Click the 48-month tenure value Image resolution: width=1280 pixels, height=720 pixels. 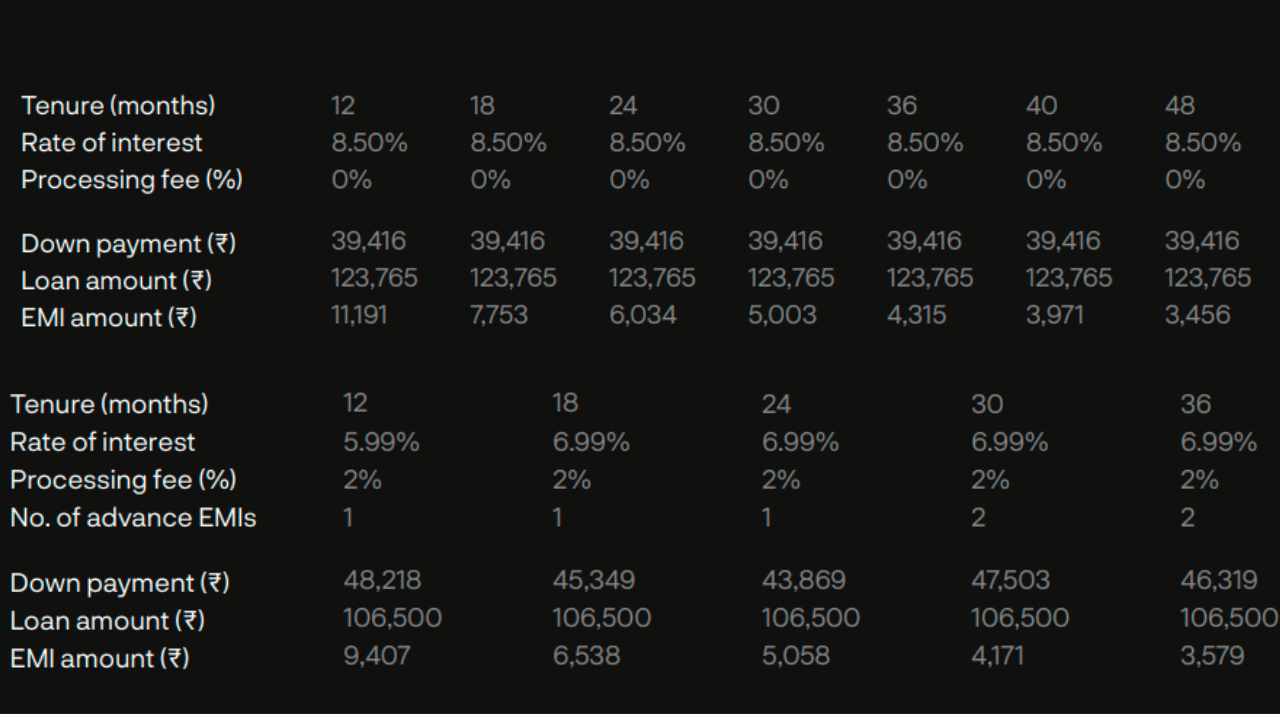[x=1179, y=106]
